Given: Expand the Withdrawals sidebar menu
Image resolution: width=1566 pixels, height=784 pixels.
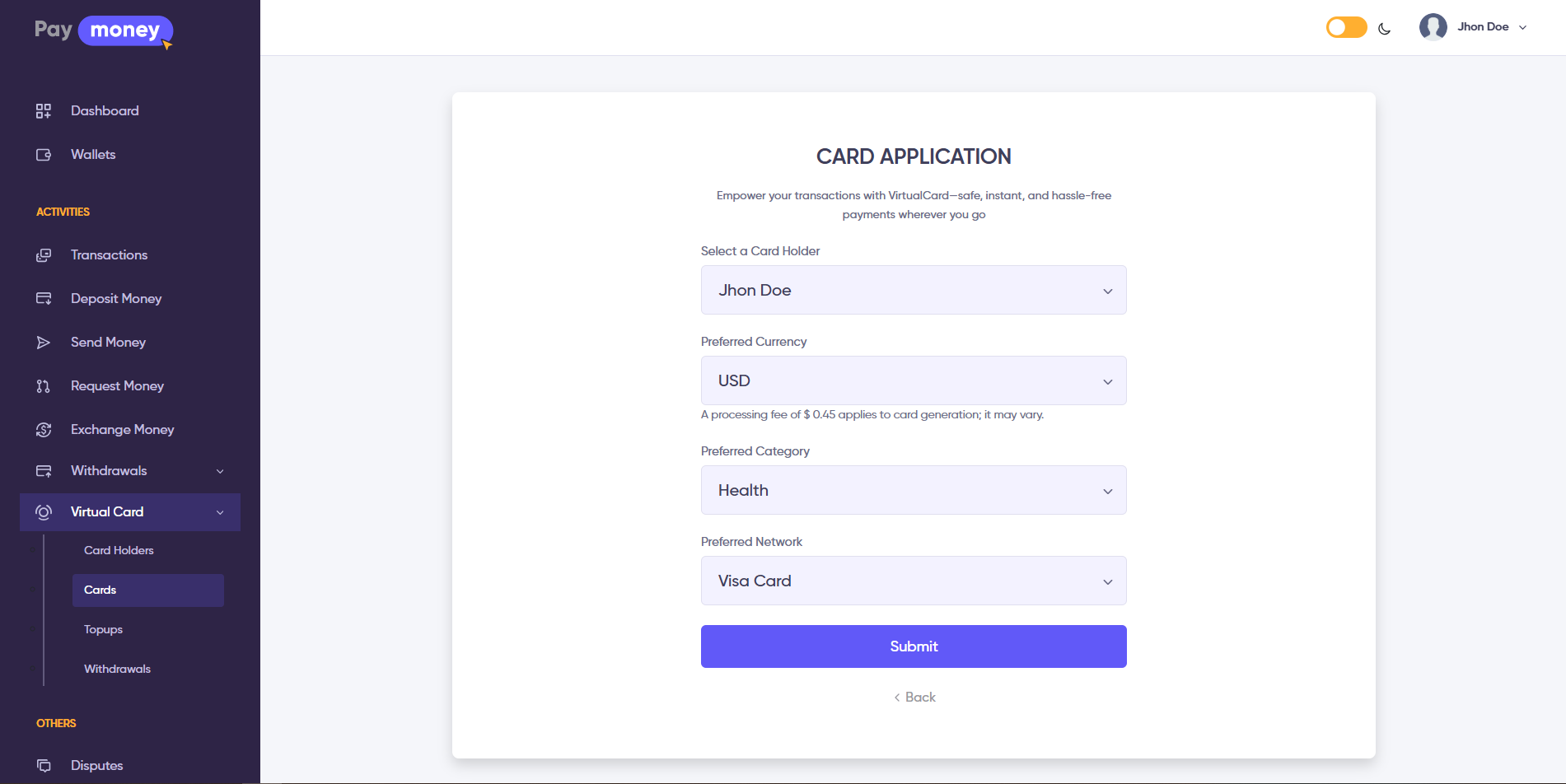Looking at the screenshot, I should click(130, 471).
